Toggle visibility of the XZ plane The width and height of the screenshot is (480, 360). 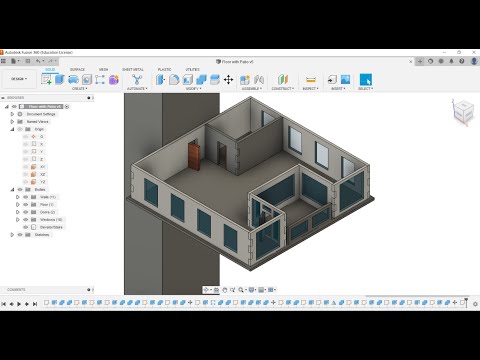26,174
